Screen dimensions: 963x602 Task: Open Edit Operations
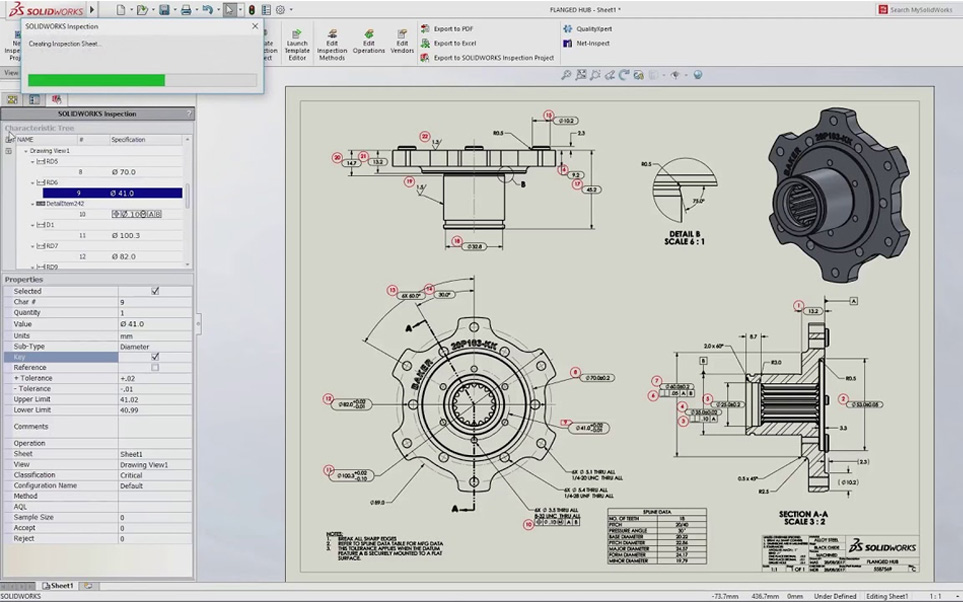click(x=368, y=41)
